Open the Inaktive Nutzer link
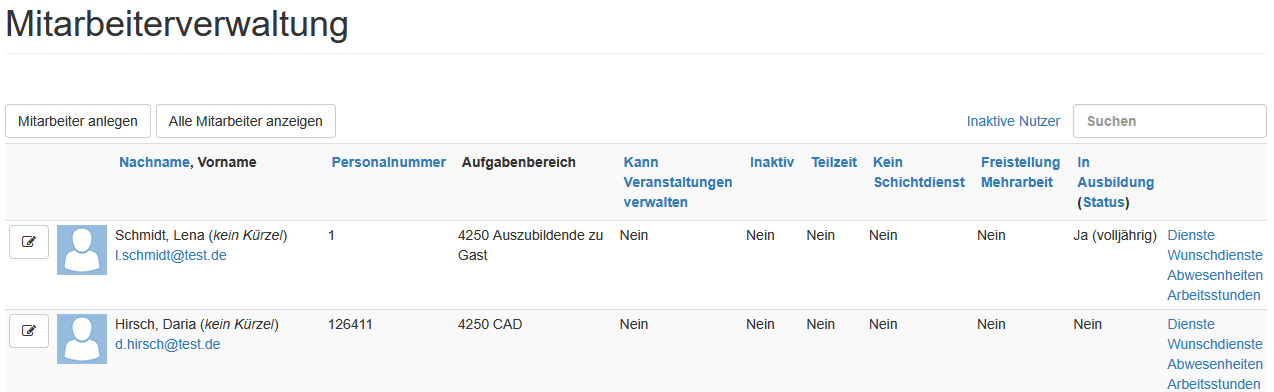Viewport: 1274px width, 392px height. pos(1013,121)
